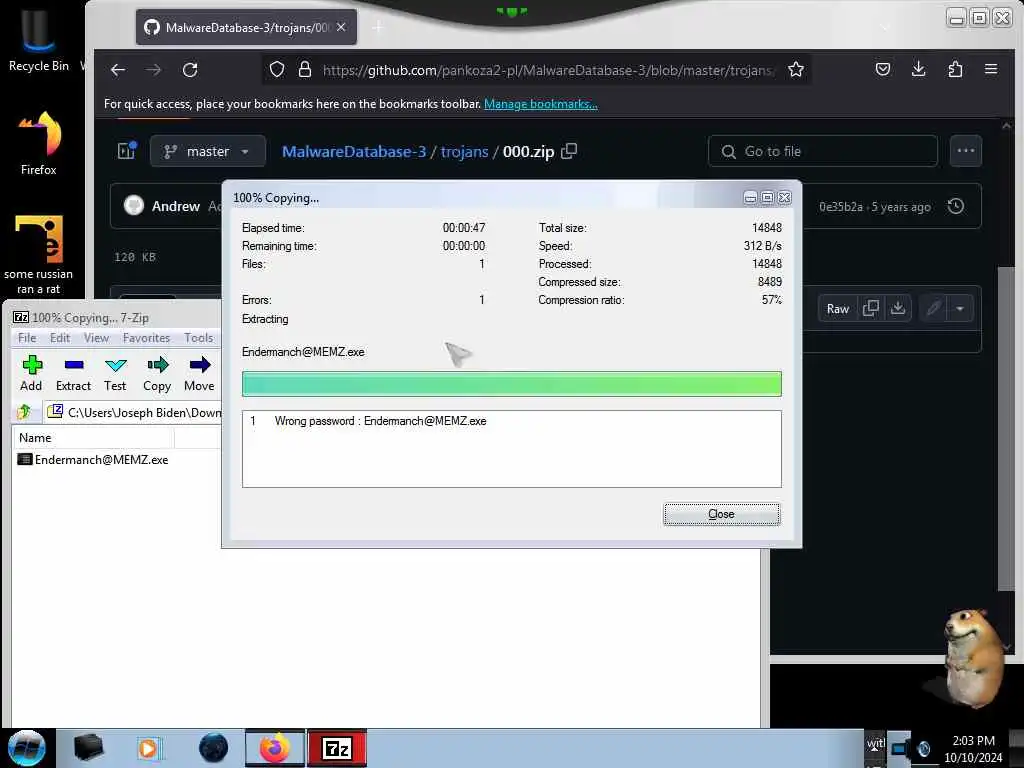Expand the edit options dropdown arrow on GitHub

pos(960,308)
